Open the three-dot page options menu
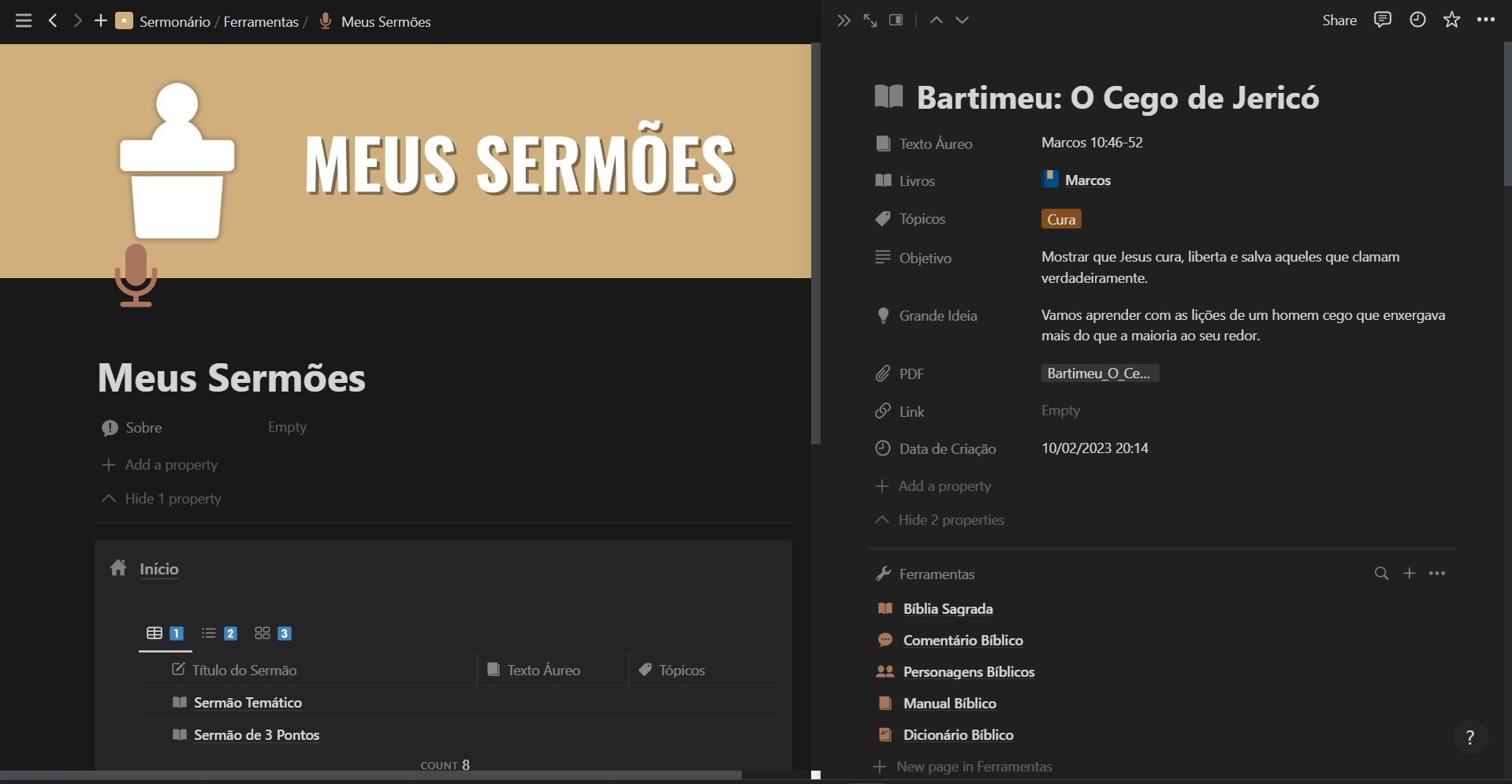The image size is (1512, 784). (x=1486, y=20)
